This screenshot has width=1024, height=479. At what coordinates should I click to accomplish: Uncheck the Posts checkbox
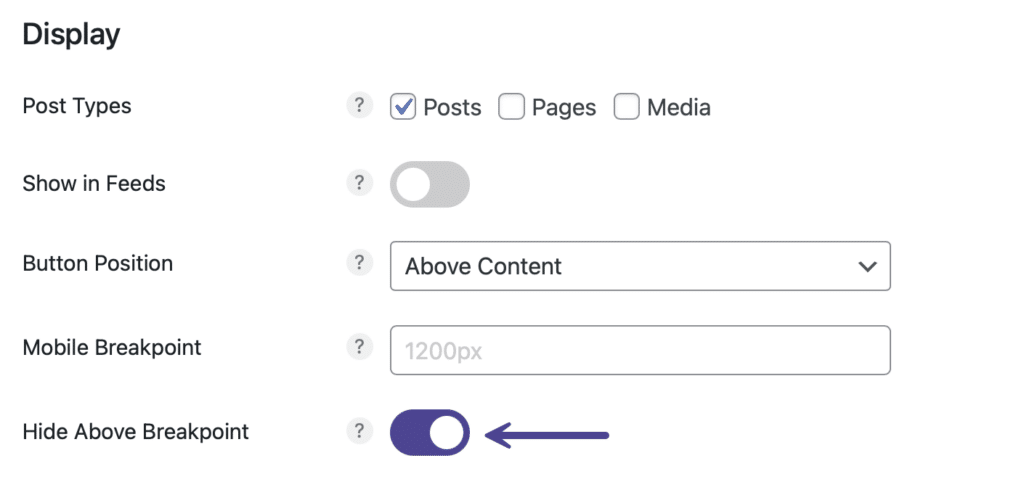point(403,107)
